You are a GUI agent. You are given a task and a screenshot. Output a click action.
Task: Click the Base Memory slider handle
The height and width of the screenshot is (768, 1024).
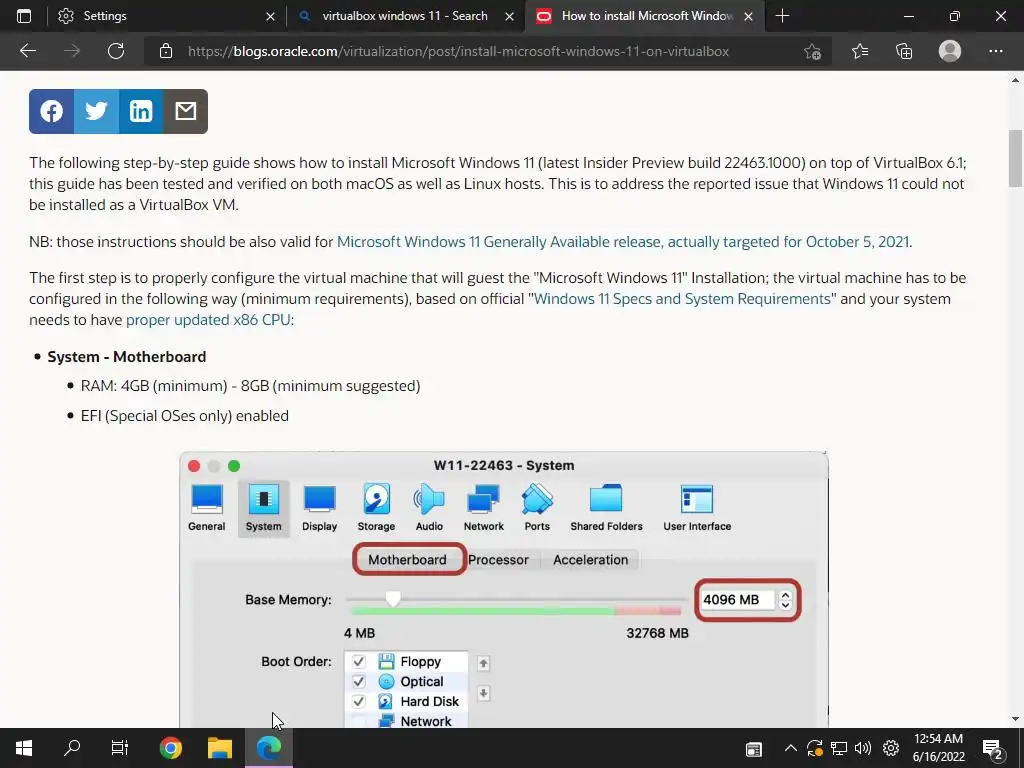392,598
